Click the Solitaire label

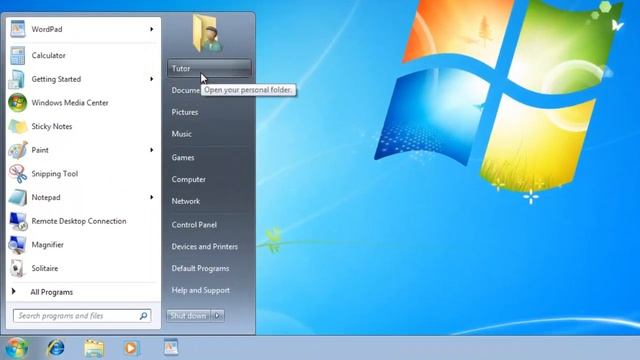[45, 268]
